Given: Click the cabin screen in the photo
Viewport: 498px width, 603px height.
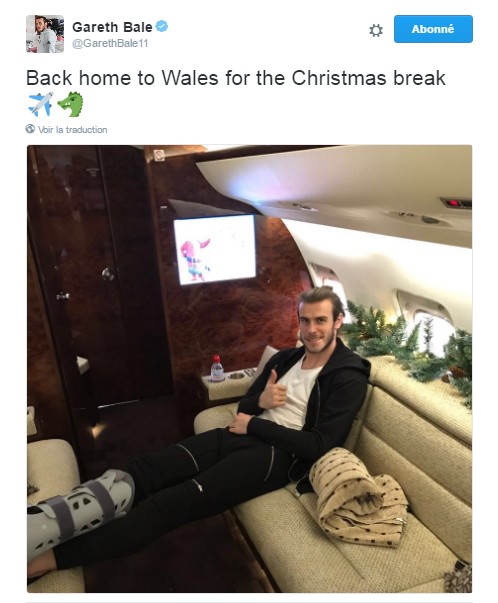Looking at the screenshot, I should pyautogui.click(x=215, y=250).
